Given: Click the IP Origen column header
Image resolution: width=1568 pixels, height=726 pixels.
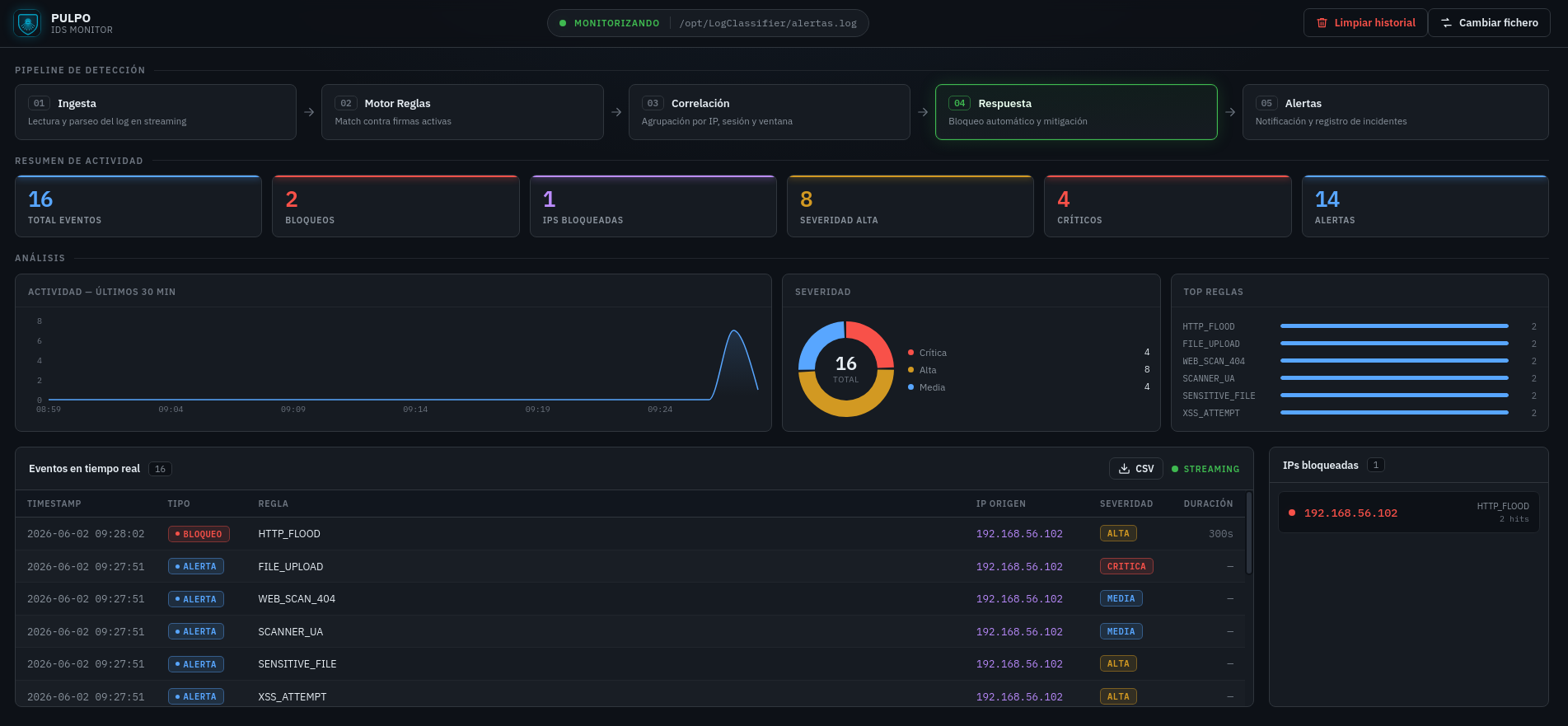Looking at the screenshot, I should [1001, 504].
